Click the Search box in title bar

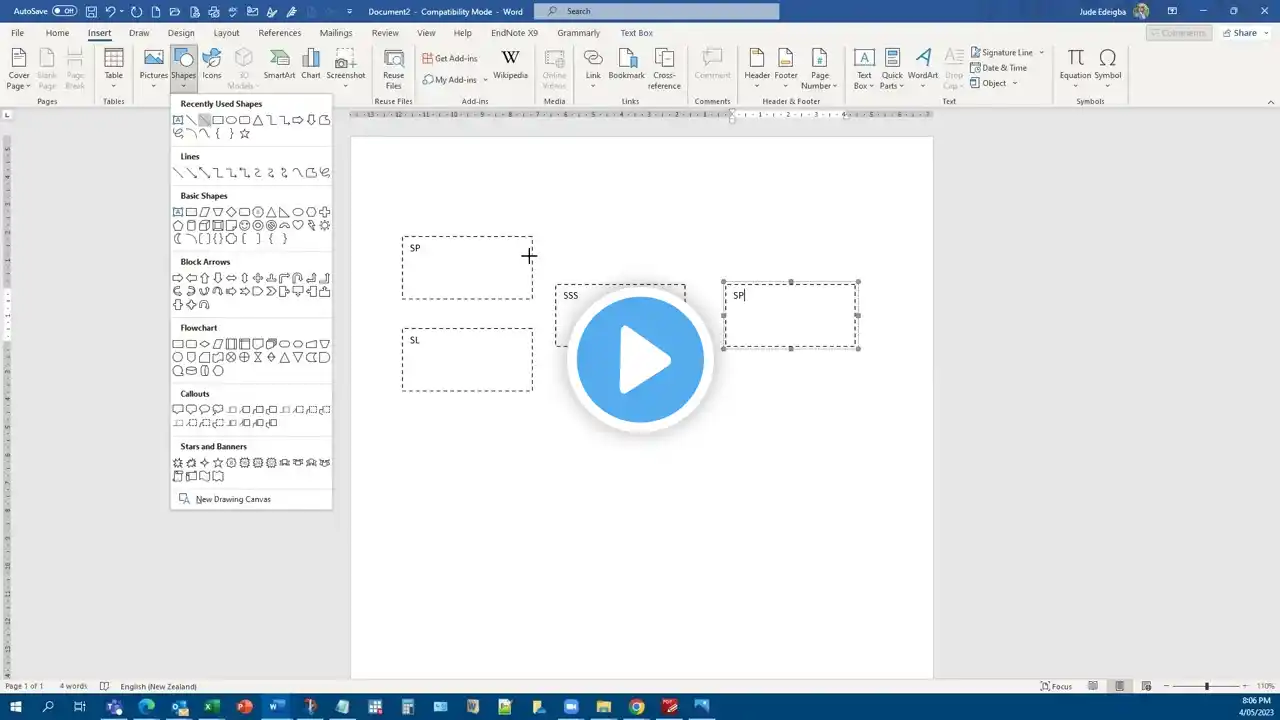(x=656, y=11)
